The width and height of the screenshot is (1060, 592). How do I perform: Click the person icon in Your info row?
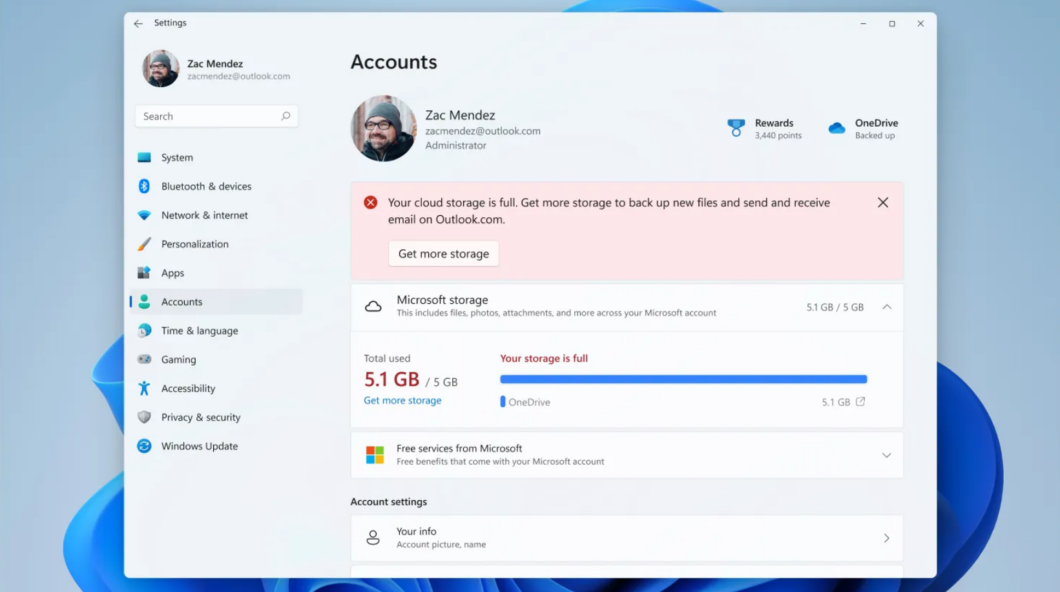click(372, 538)
